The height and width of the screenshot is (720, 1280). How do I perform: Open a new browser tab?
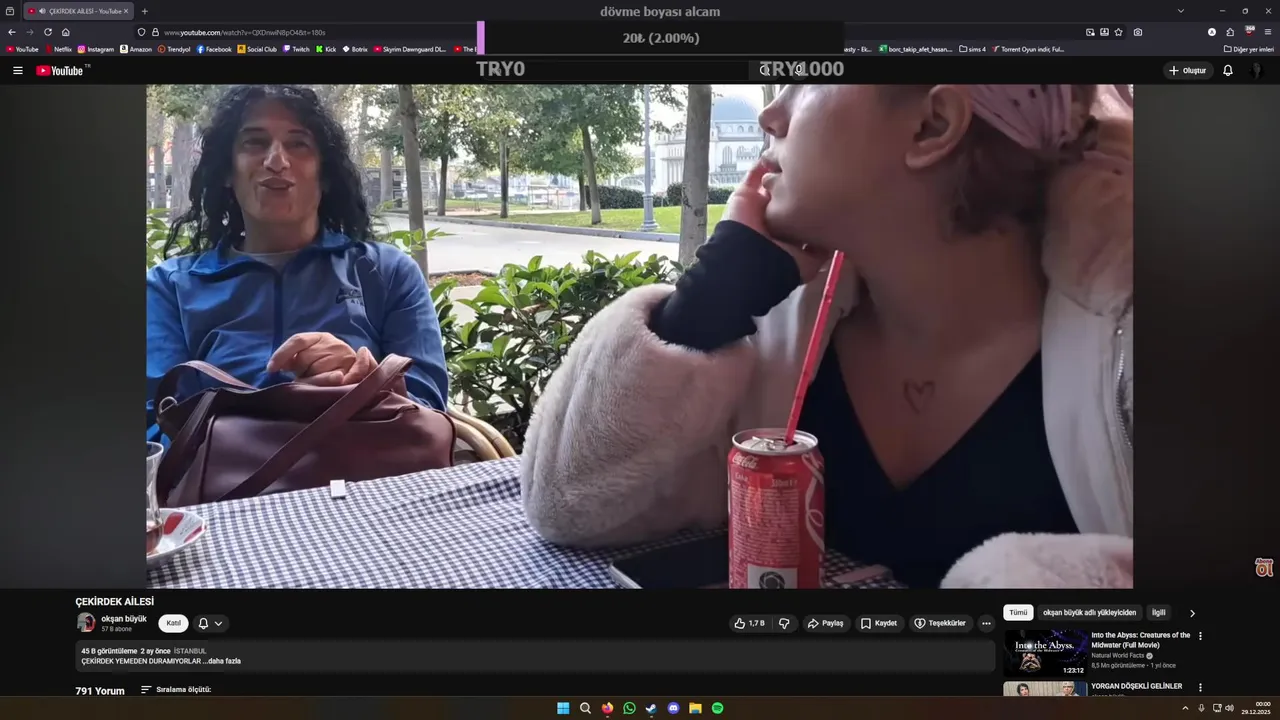click(x=145, y=11)
